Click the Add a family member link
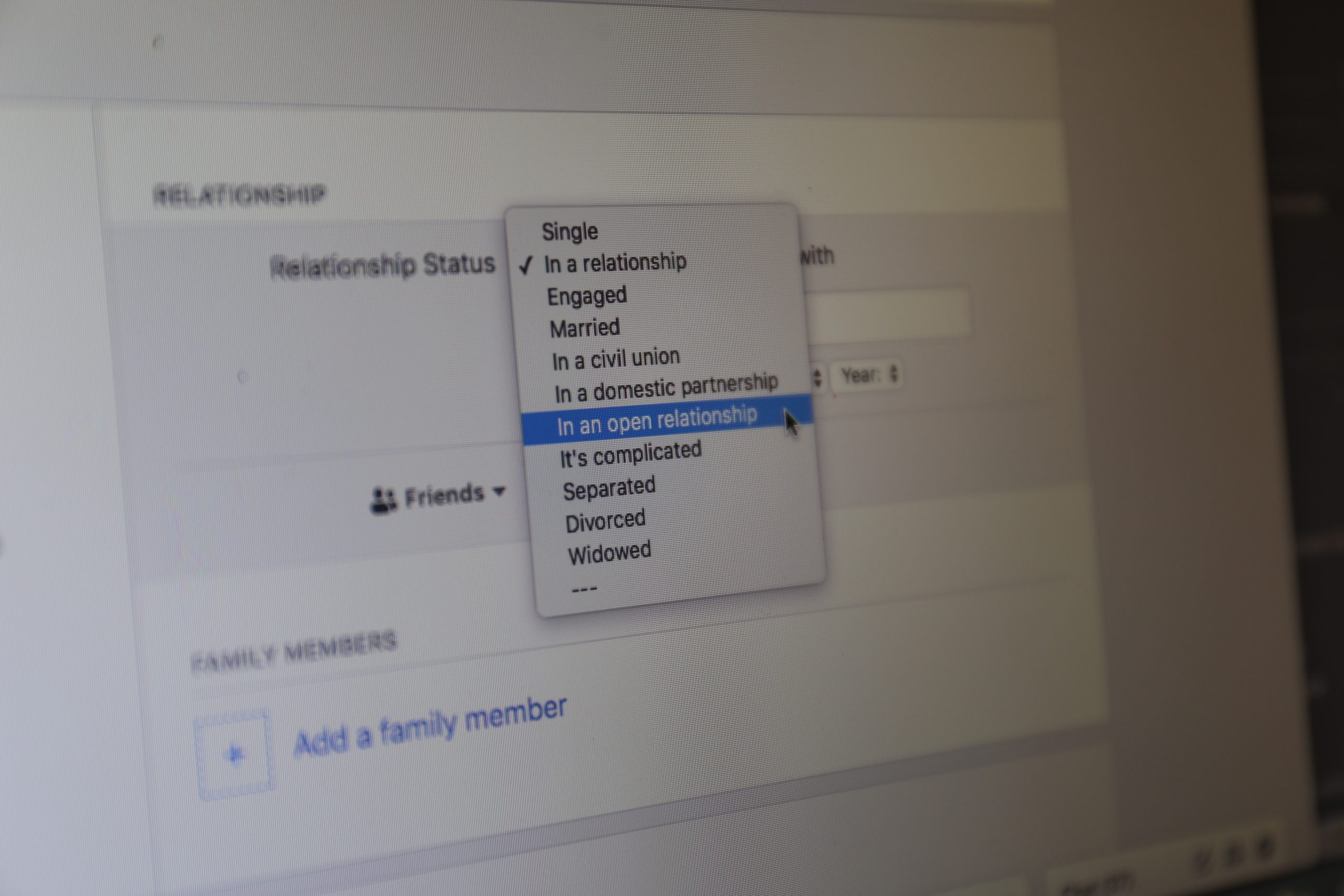The width and height of the screenshot is (1344, 896). pyautogui.click(x=430, y=727)
